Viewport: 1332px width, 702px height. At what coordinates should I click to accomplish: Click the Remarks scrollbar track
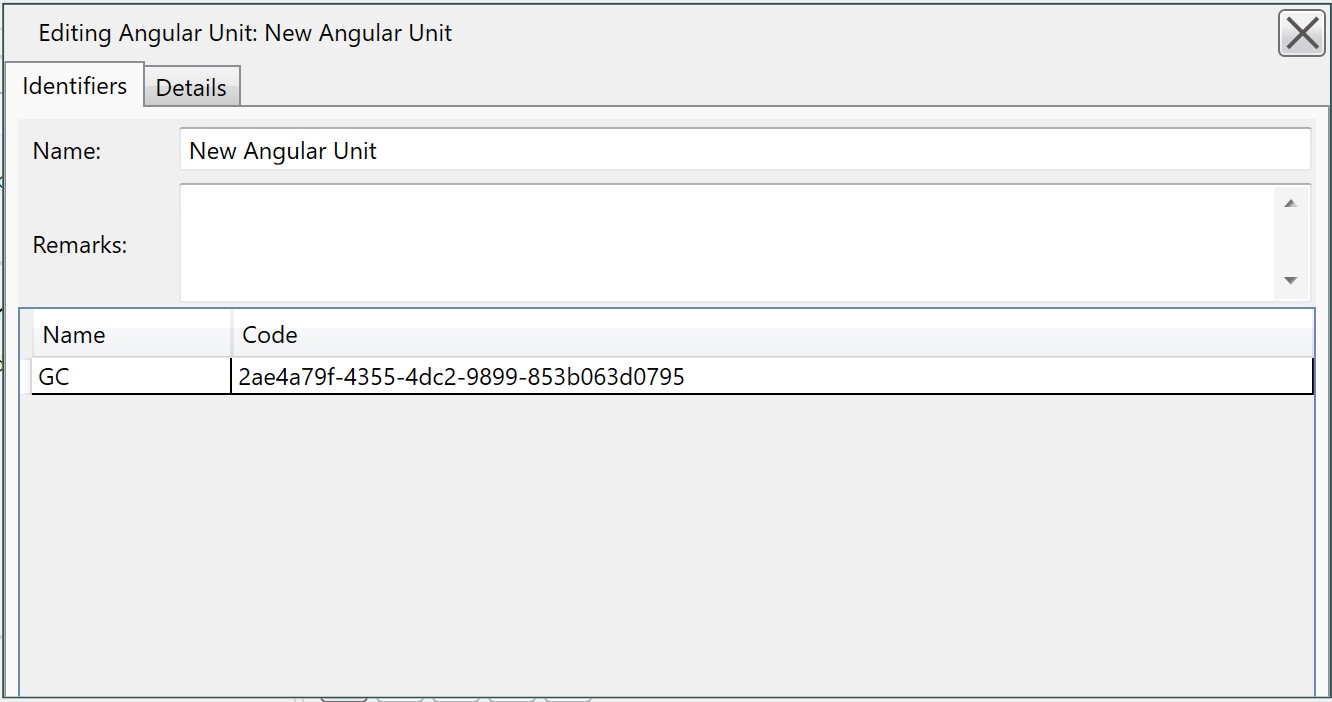tap(1290, 241)
